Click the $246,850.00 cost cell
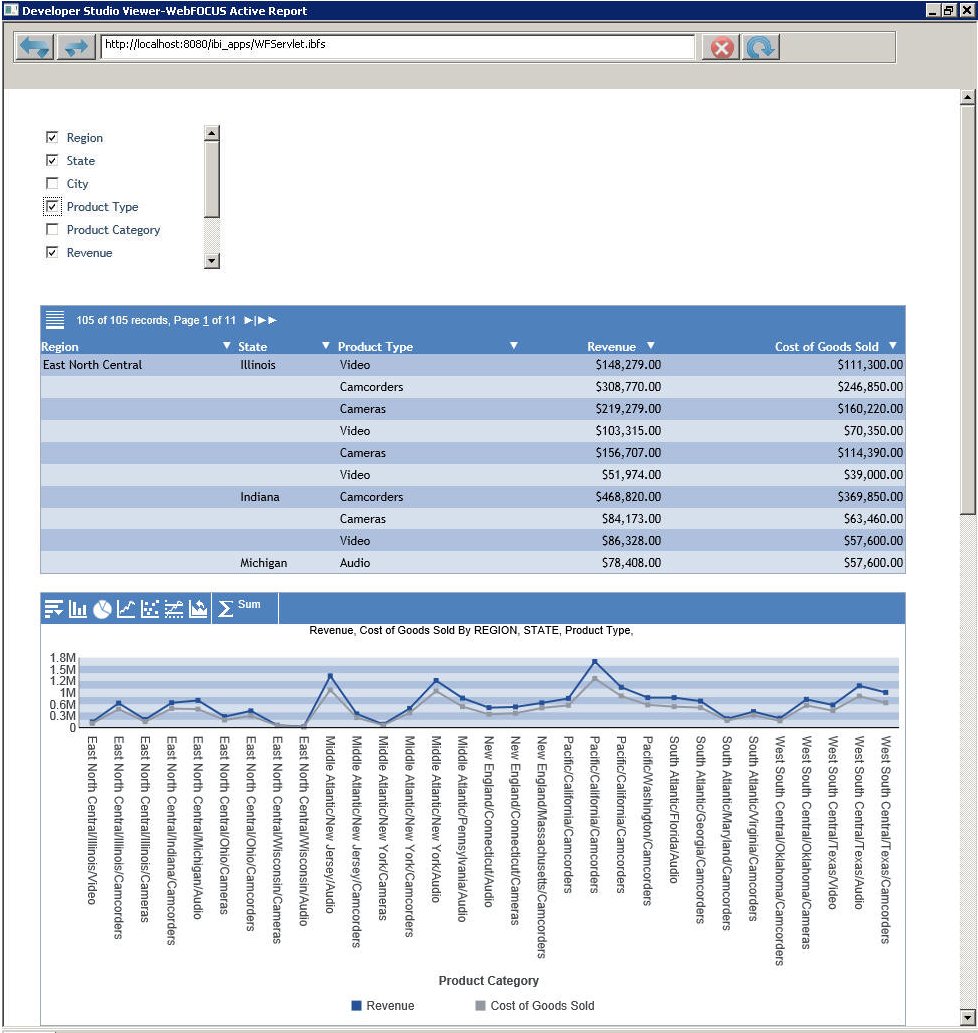Viewport: 978px width, 1033px height. pos(870,387)
